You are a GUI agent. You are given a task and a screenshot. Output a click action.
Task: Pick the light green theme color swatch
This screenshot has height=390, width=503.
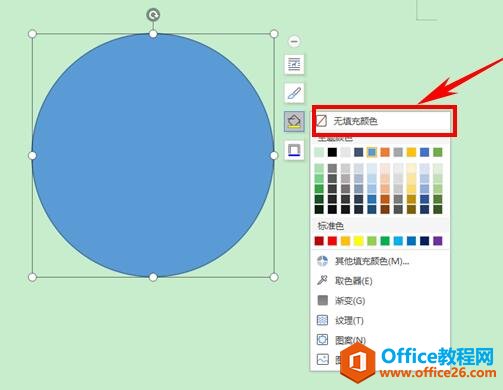tap(319, 152)
